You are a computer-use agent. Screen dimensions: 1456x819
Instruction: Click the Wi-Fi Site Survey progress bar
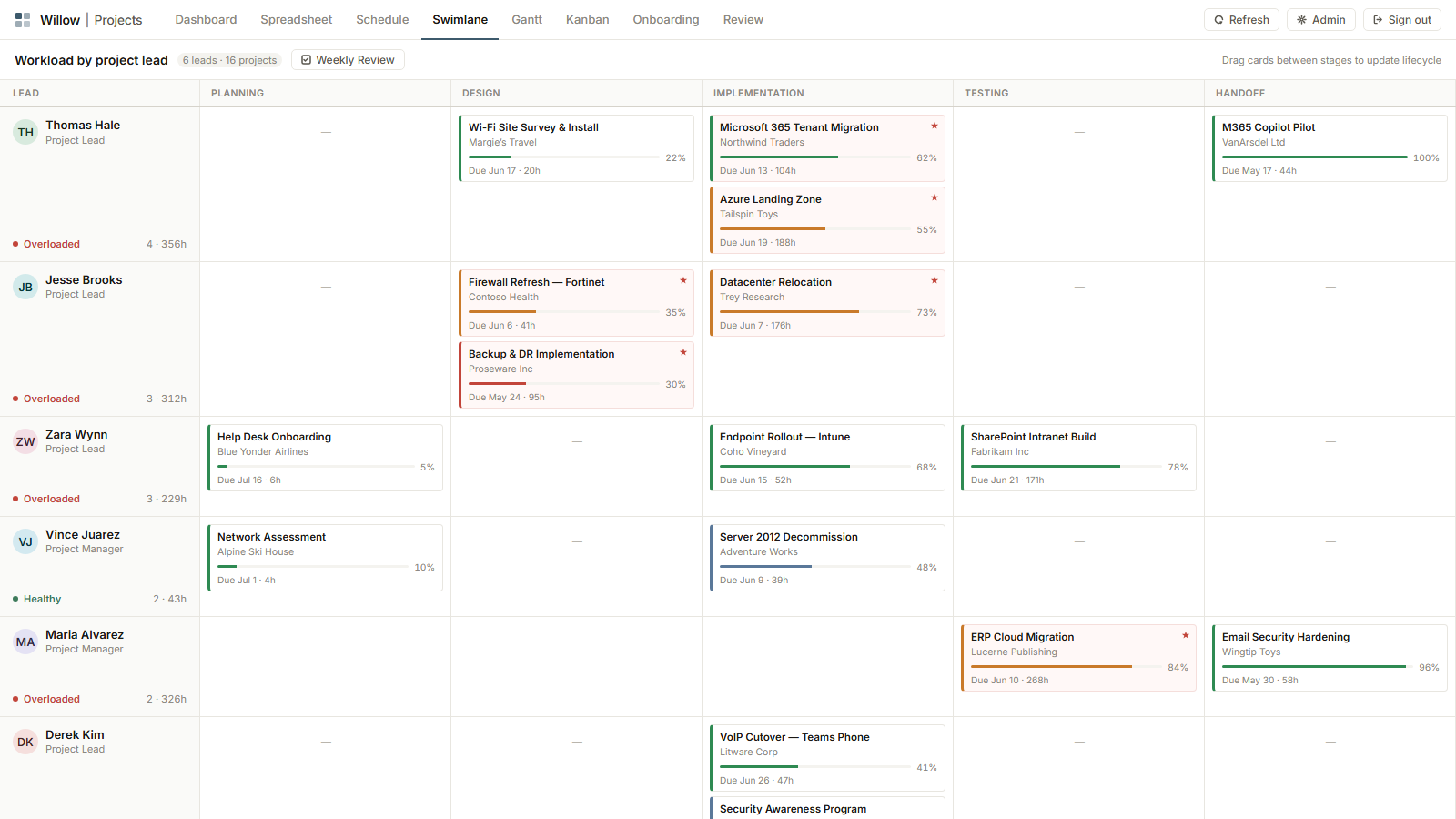click(564, 157)
